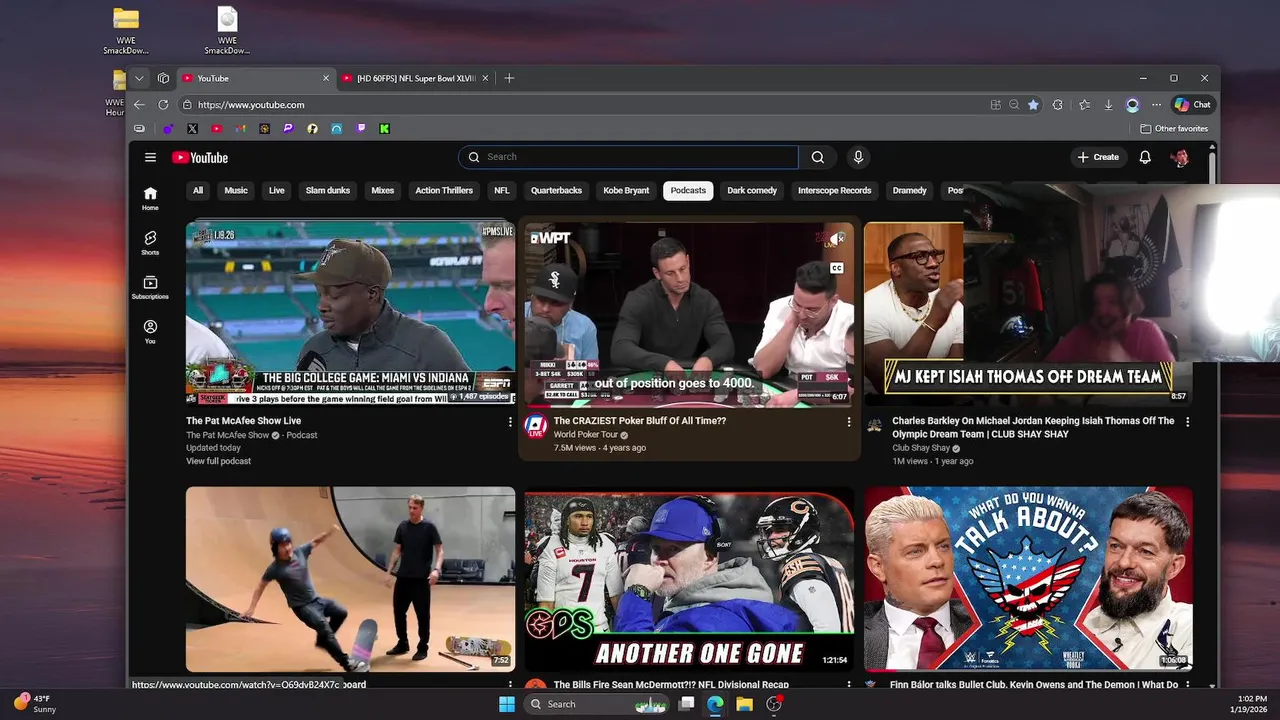Viewport: 1280px width, 720px height.
Task: Select the Quarterbacks filter chip
Action: 556,190
